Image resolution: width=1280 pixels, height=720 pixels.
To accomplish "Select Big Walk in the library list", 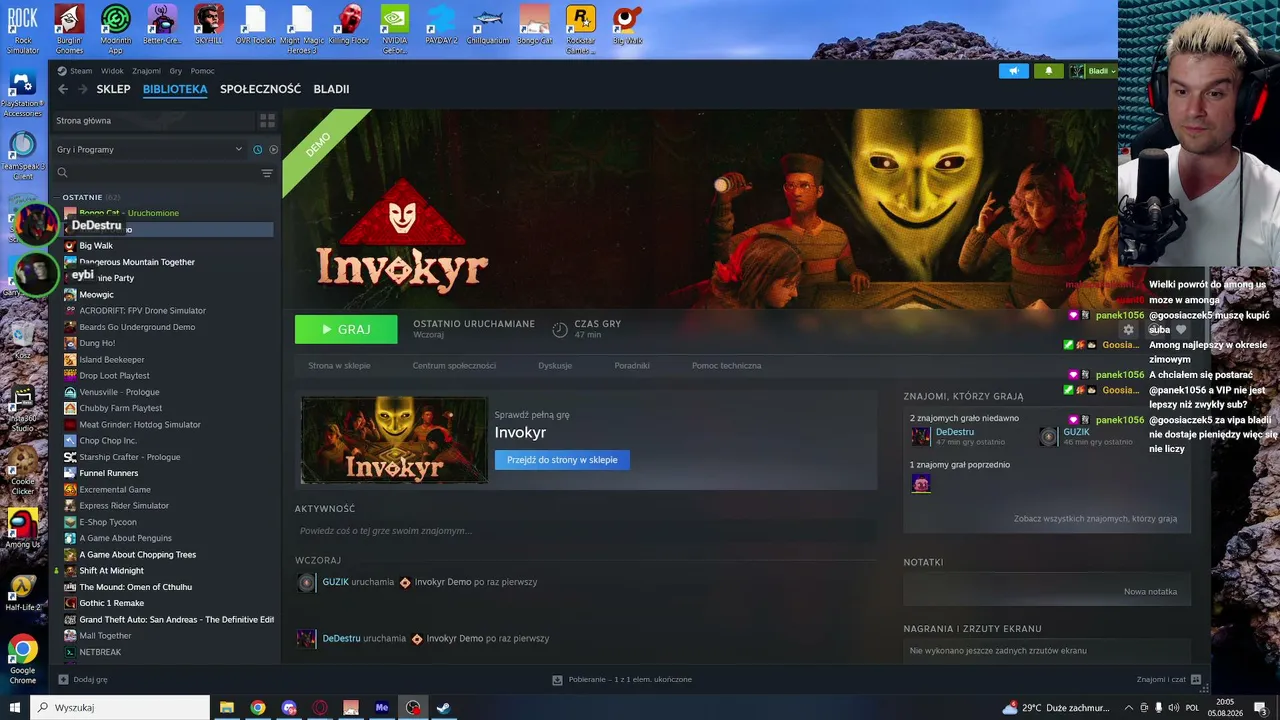I will pyautogui.click(x=96, y=246).
